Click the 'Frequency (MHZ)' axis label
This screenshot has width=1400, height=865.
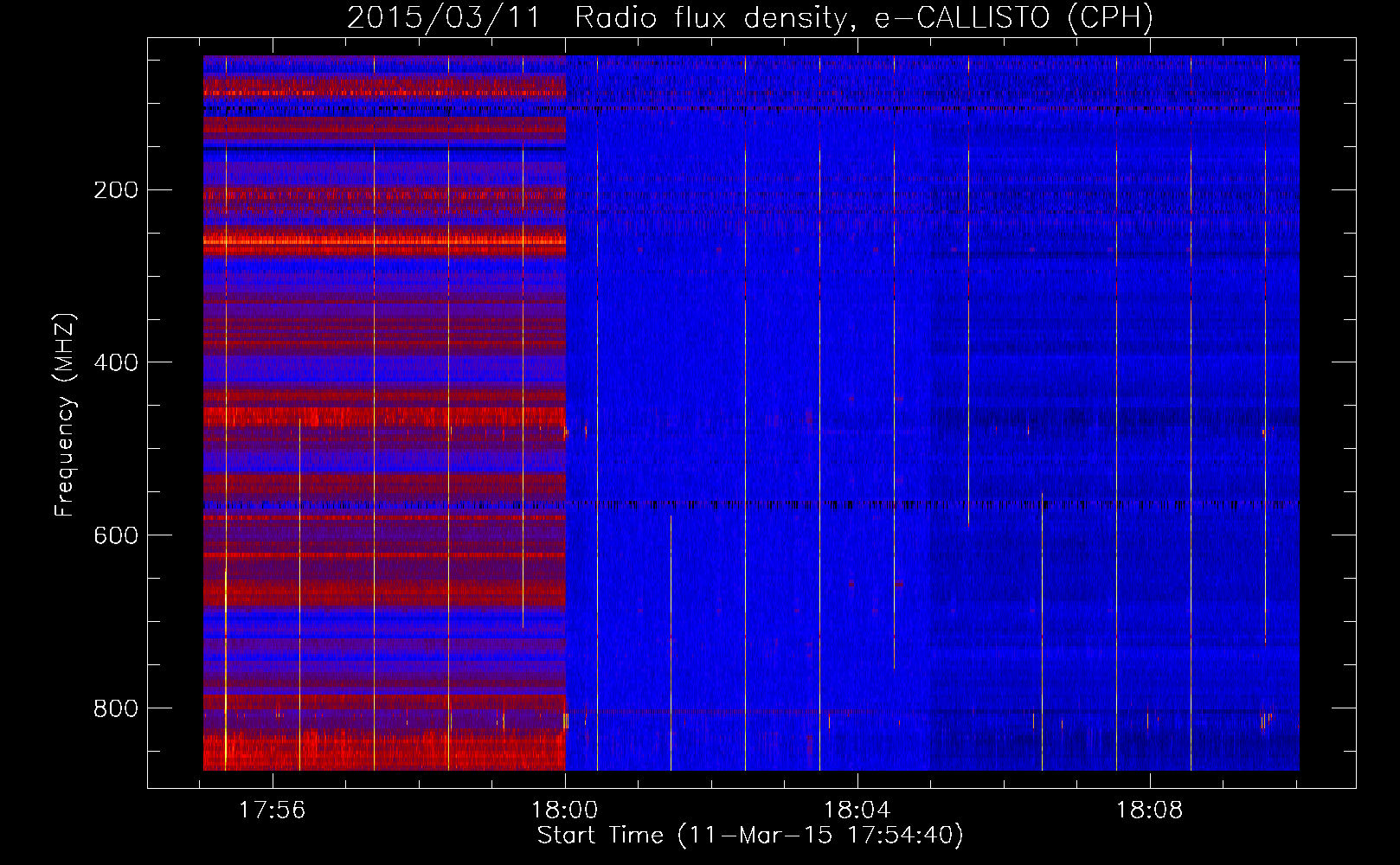[x=65, y=414]
